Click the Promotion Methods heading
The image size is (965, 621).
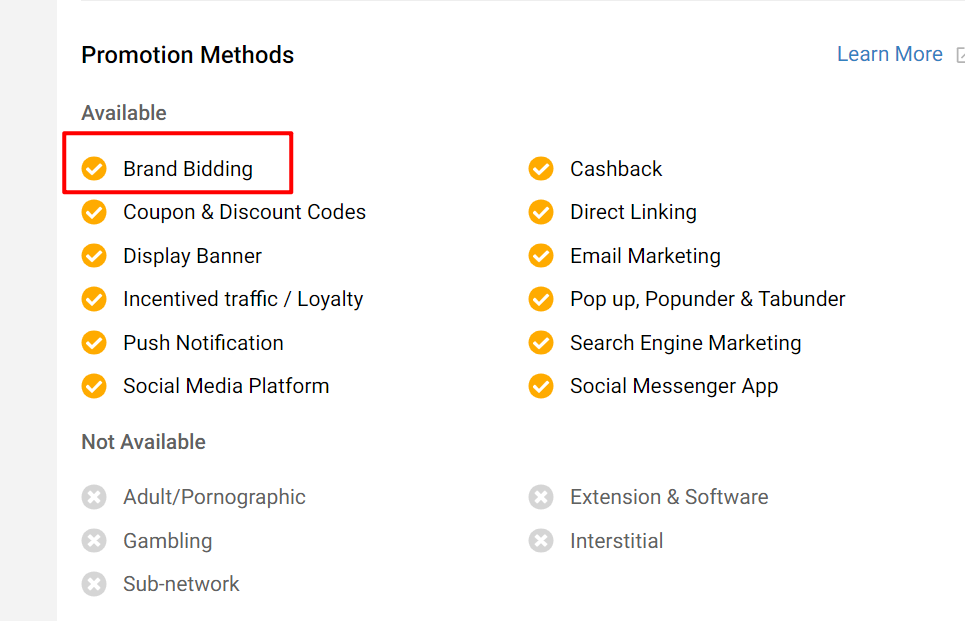pyautogui.click(x=187, y=55)
